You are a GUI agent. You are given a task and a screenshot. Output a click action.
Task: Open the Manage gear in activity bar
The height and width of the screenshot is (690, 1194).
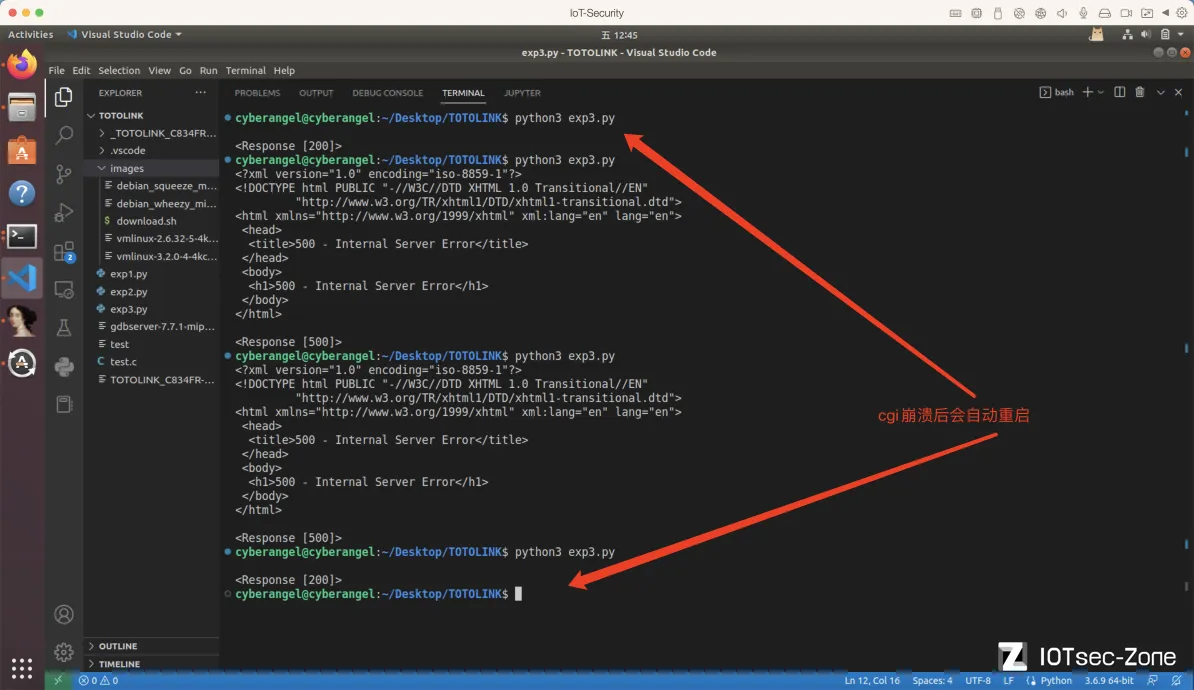pyautogui.click(x=64, y=652)
